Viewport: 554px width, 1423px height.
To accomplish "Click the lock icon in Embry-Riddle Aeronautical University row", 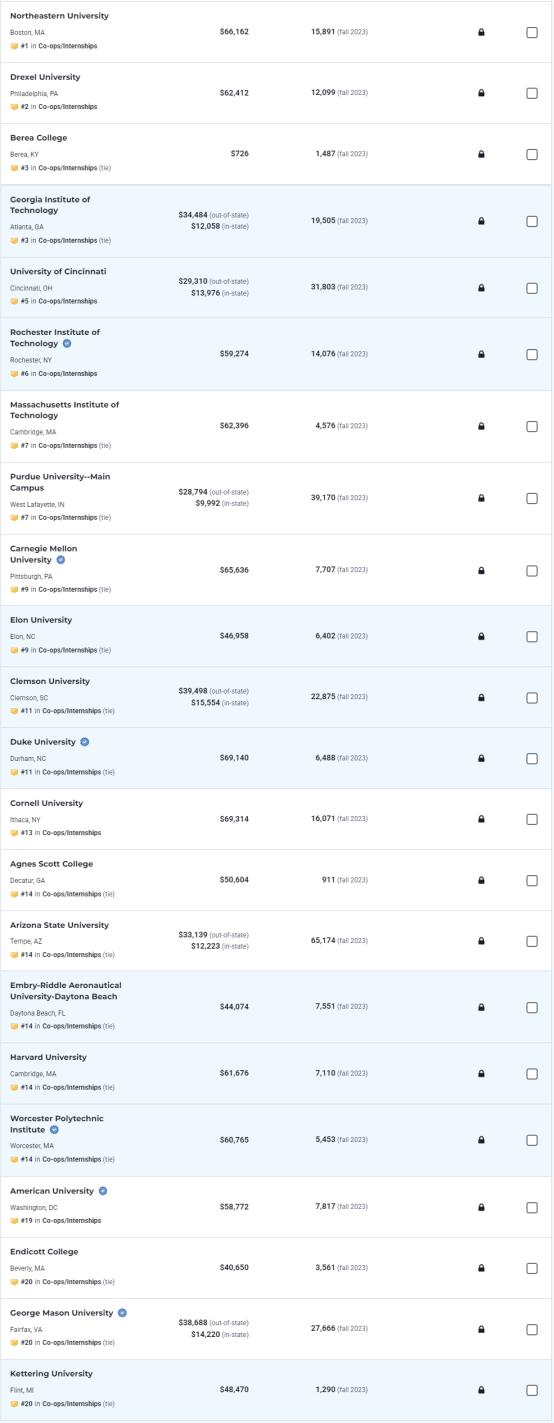I will coord(481,1007).
